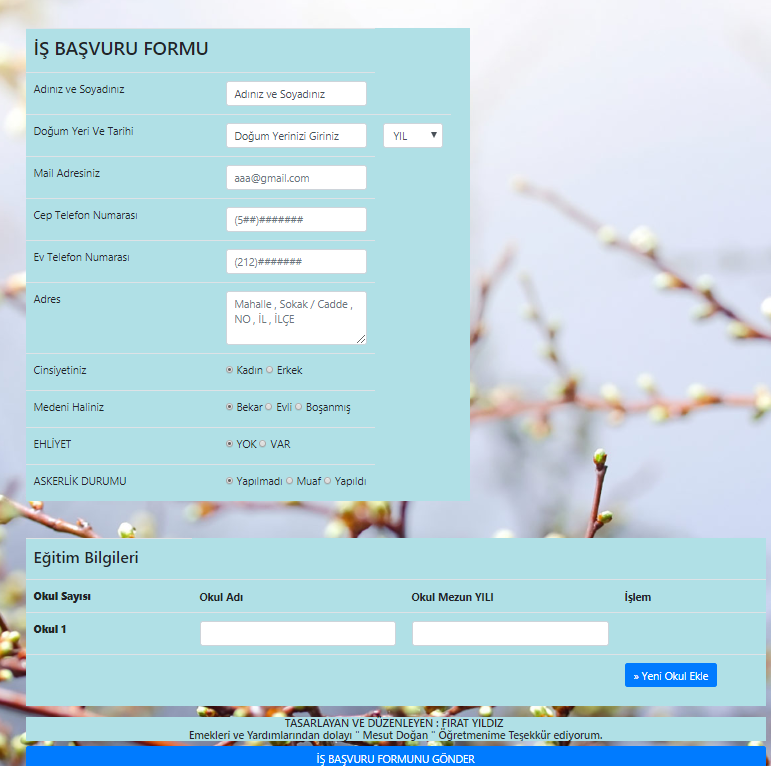Screen dimensions: 771x766
Task: Click the Ev Telefon Numarası label
Action: [x=82, y=257]
